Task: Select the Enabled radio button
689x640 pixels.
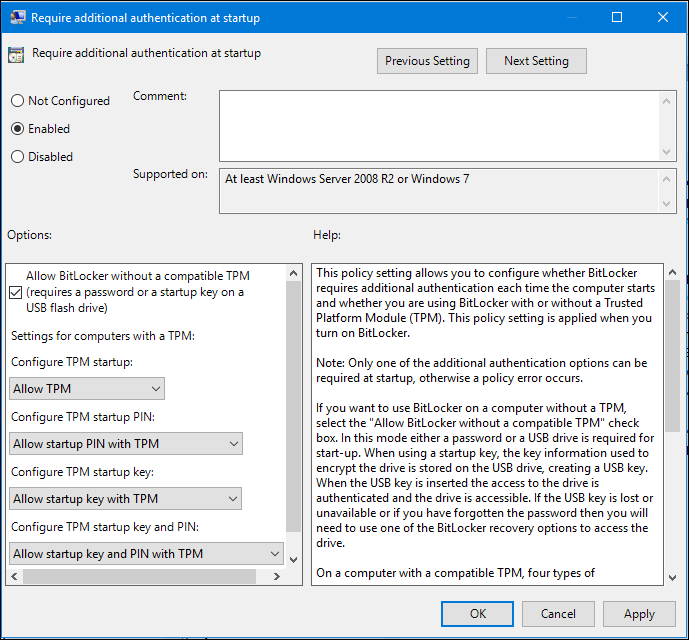Action: pos(17,129)
